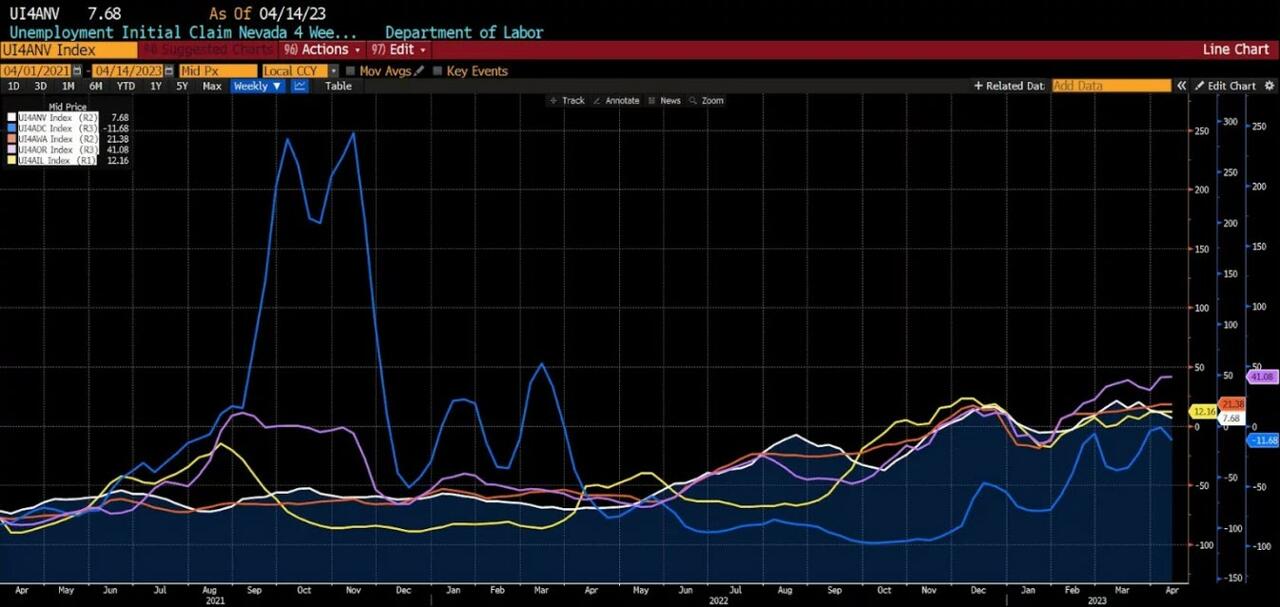
Task: Activate the Zoom tool
Action: point(706,101)
